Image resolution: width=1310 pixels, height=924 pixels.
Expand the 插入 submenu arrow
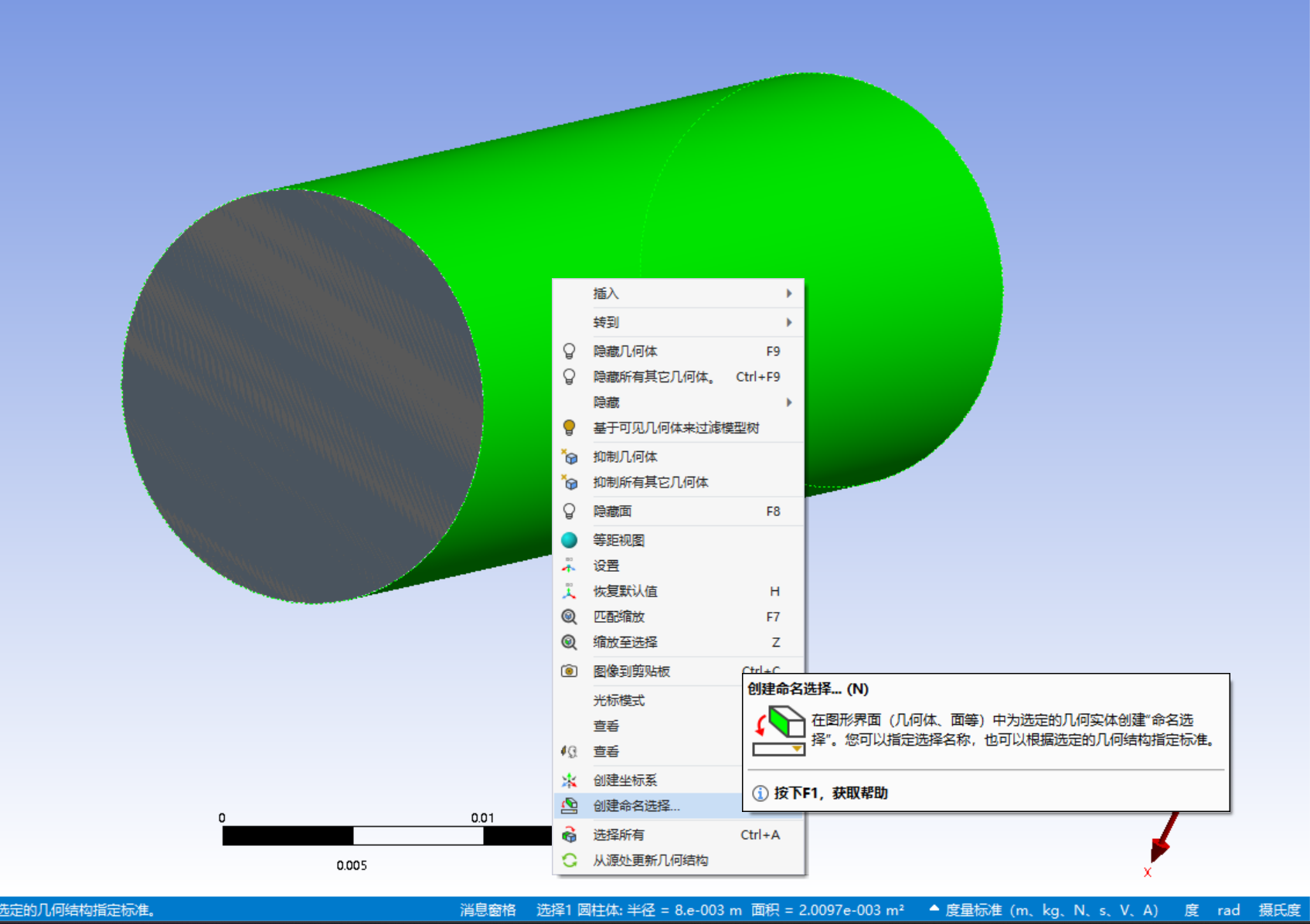pyautogui.click(x=789, y=294)
